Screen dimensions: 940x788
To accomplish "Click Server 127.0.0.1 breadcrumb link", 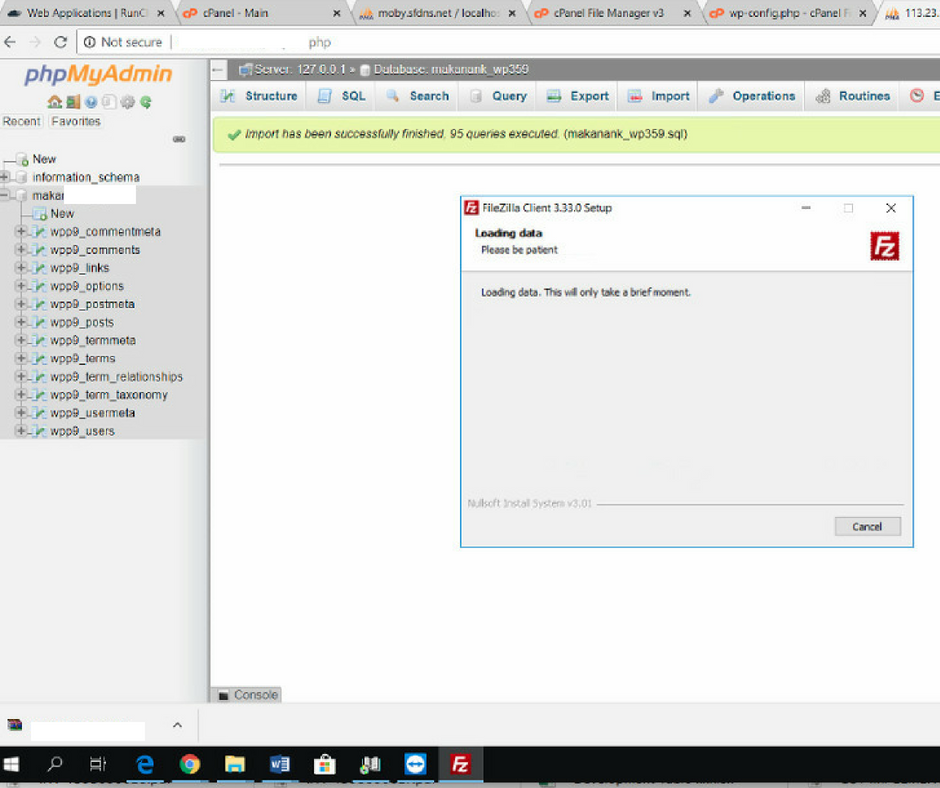I will 300,70.
